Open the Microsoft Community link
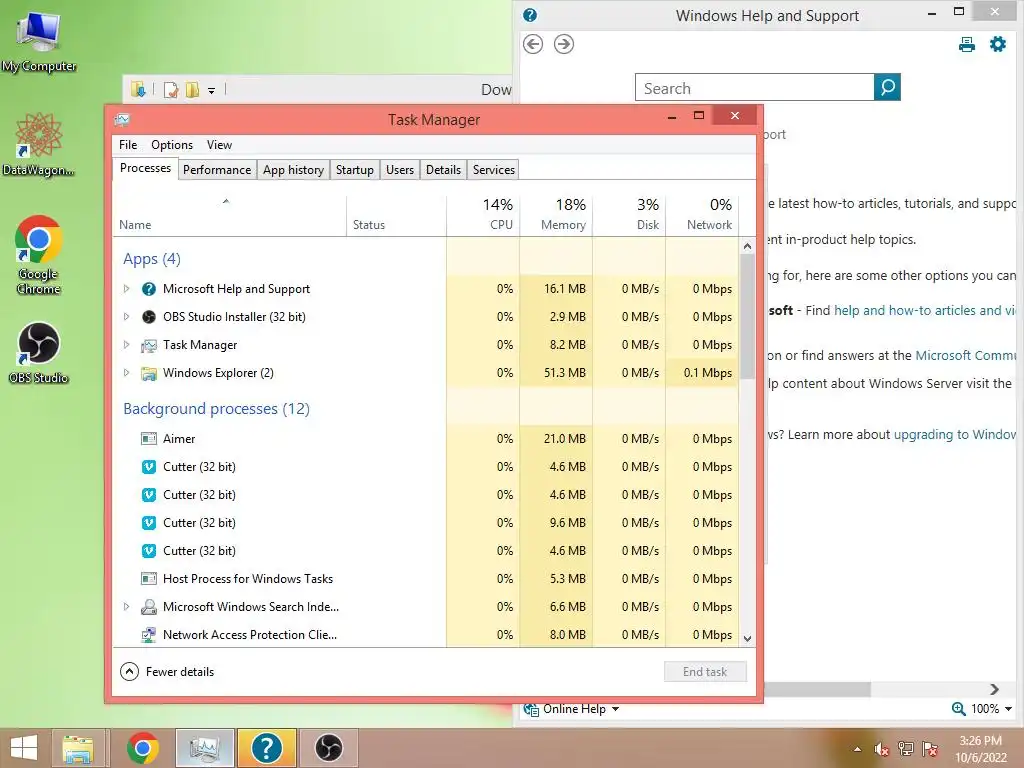 pyautogui.click(x=965, y=355)
